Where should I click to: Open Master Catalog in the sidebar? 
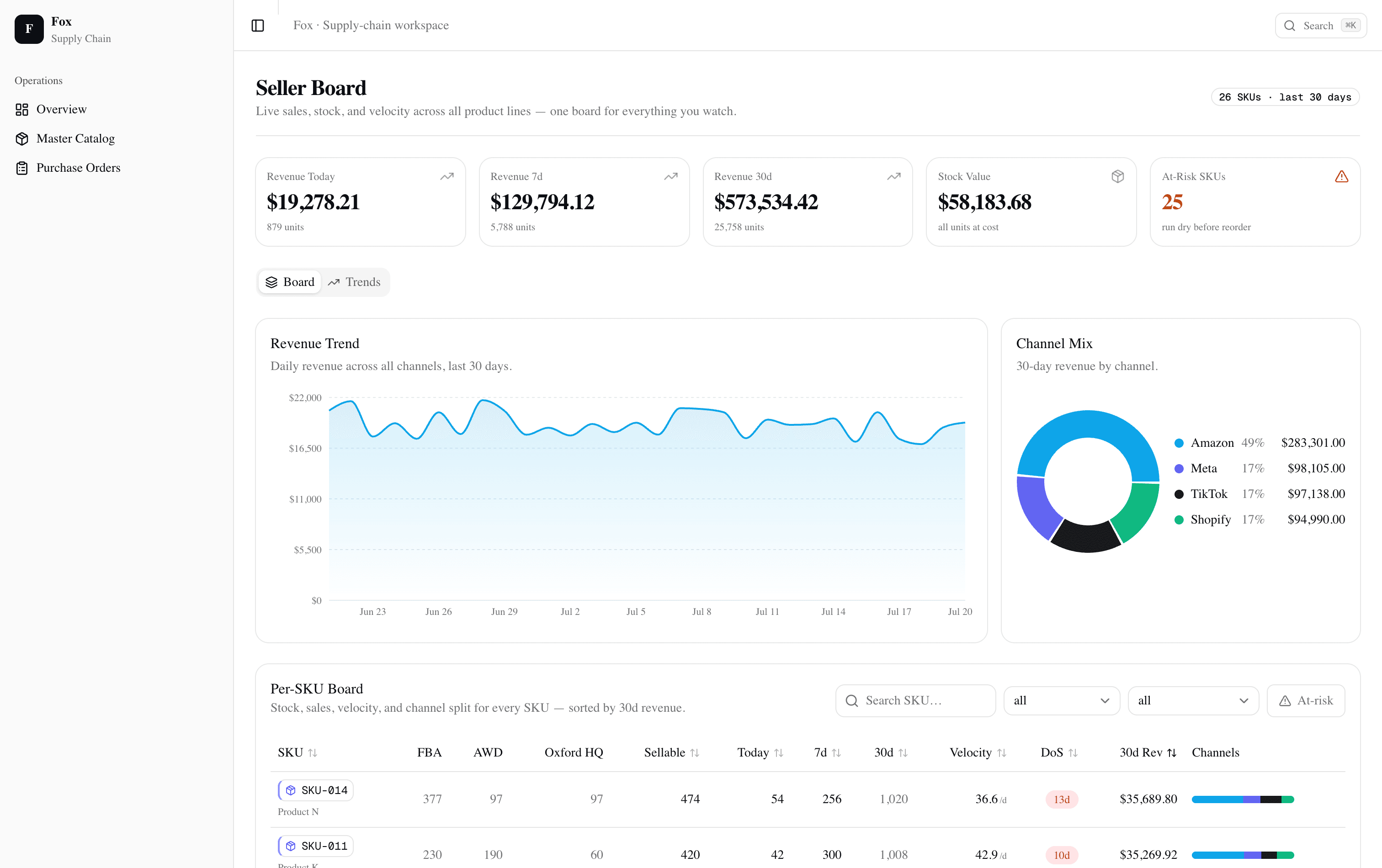coord(117,138)
